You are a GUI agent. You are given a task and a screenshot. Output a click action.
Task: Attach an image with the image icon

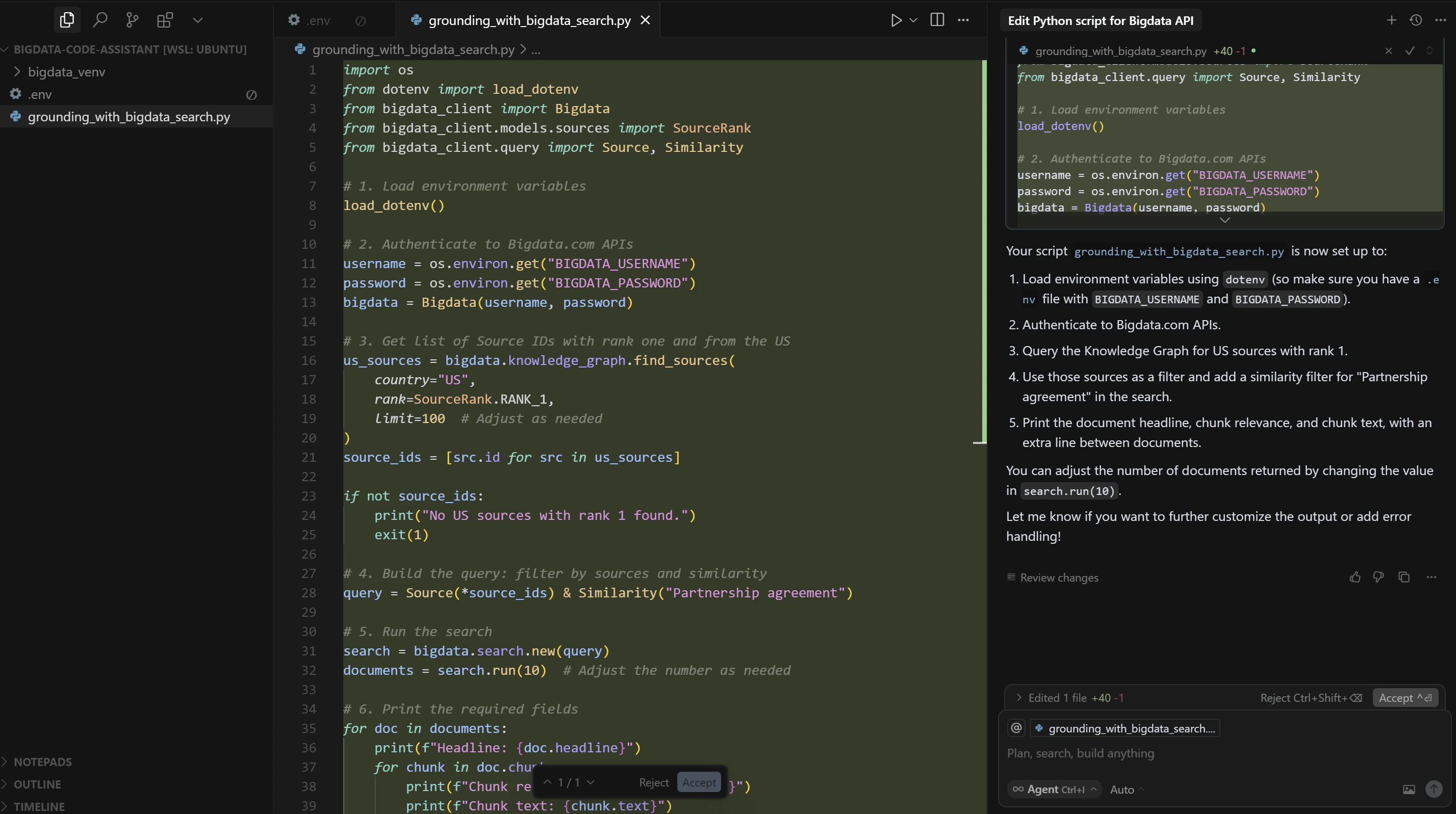tap(1409, 789)
